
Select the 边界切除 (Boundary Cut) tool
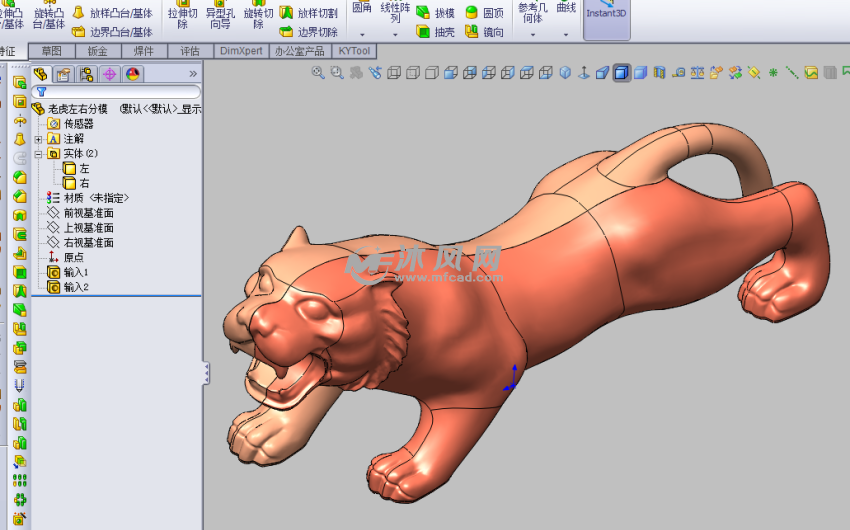pos(309,32)
